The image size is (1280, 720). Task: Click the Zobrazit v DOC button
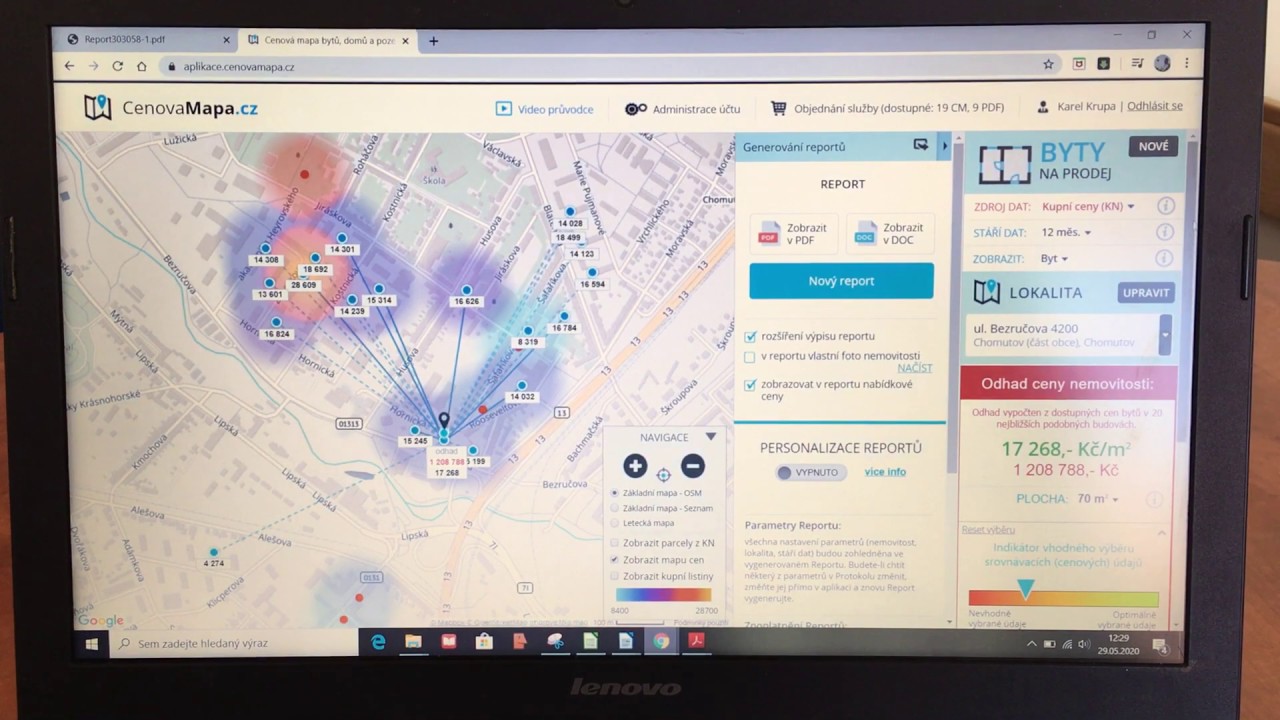(890, 234)
